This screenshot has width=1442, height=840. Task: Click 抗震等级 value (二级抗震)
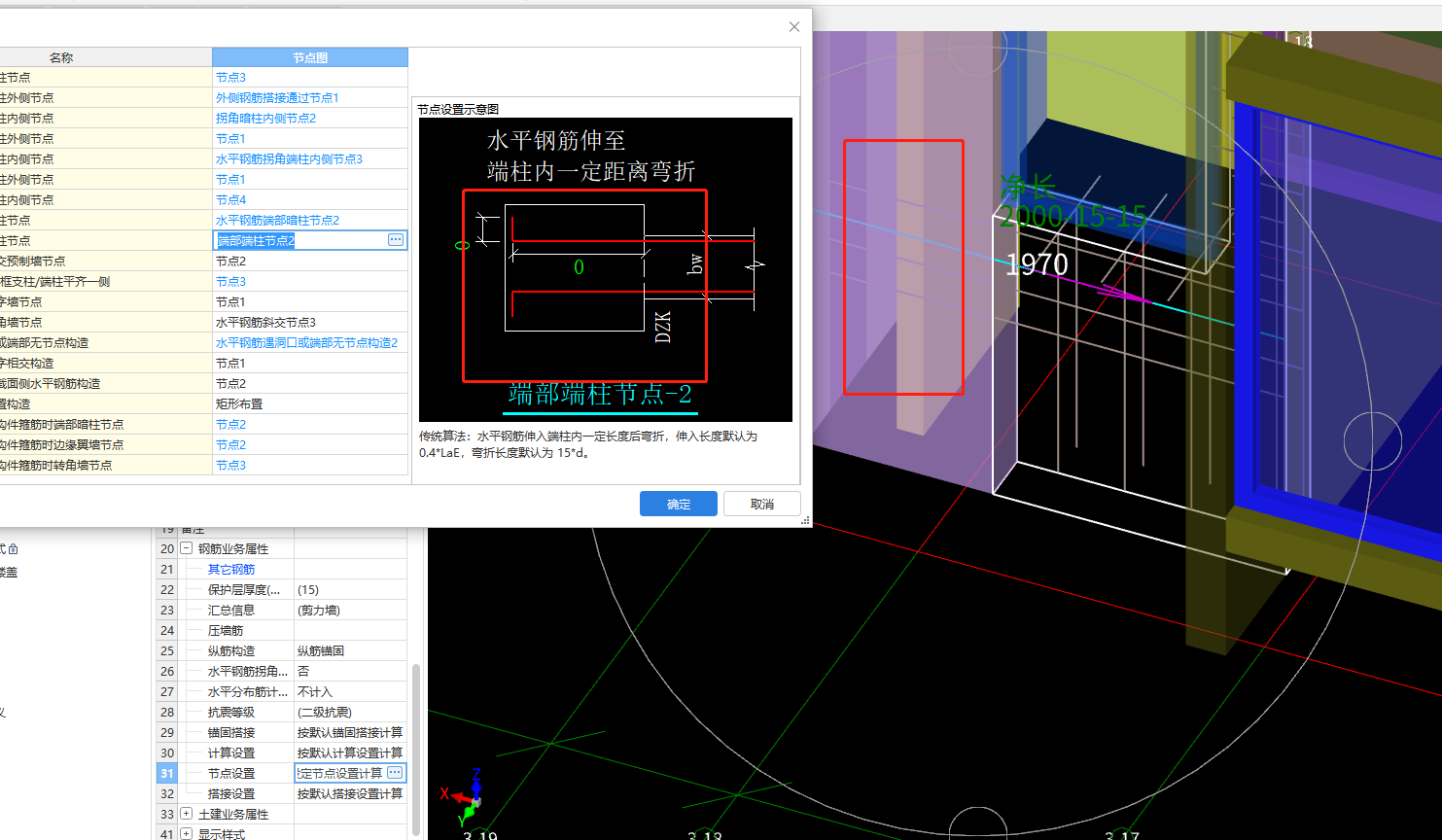coord(350,713)
